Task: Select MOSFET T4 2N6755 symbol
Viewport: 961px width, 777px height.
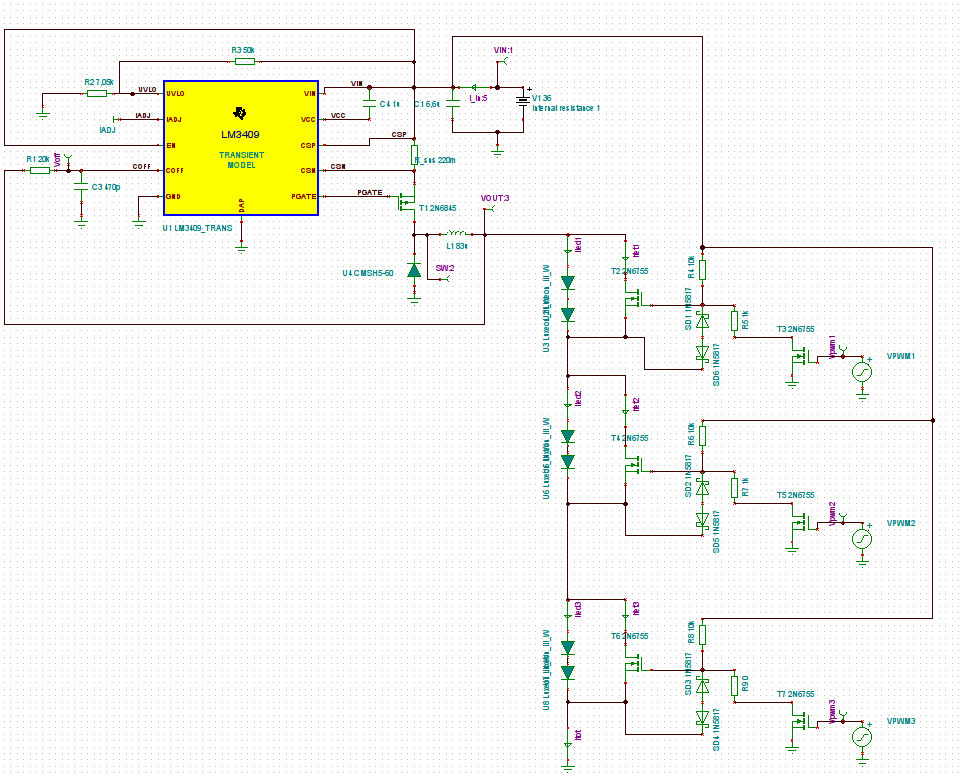Action: pyautogui.click(x=634, y=466)
